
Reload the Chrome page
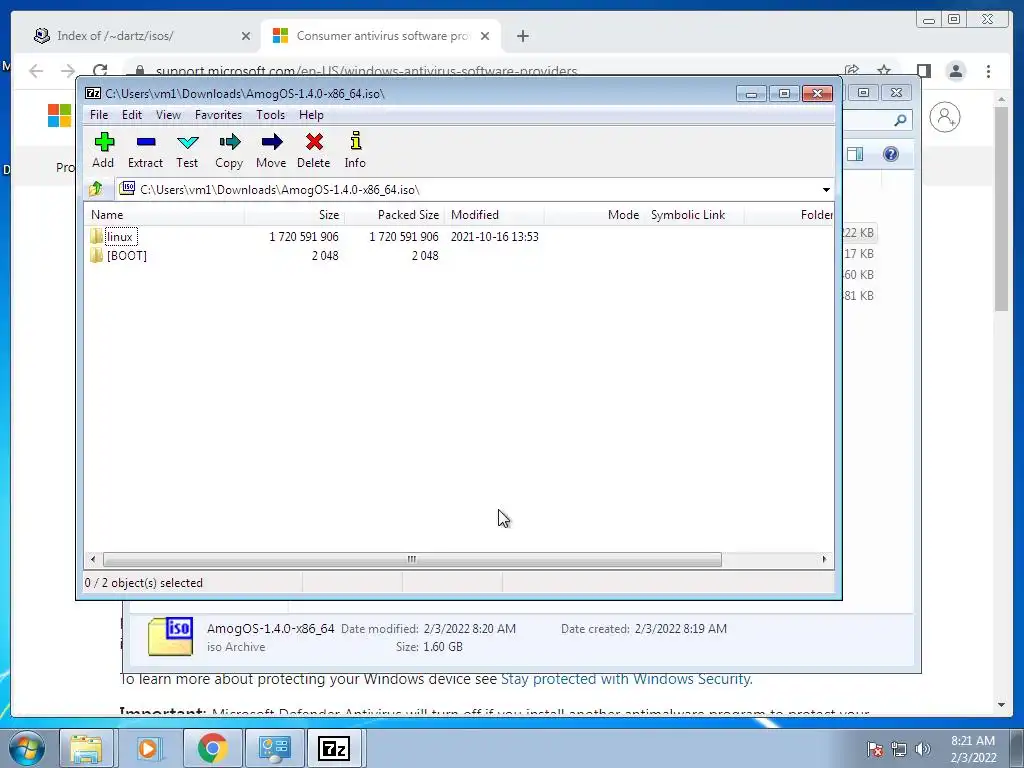click(100, 71)
